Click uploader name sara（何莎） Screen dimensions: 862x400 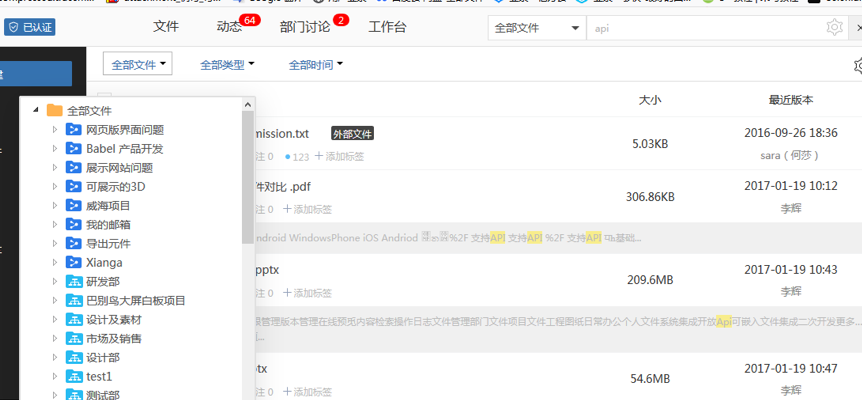pos(791,155)
